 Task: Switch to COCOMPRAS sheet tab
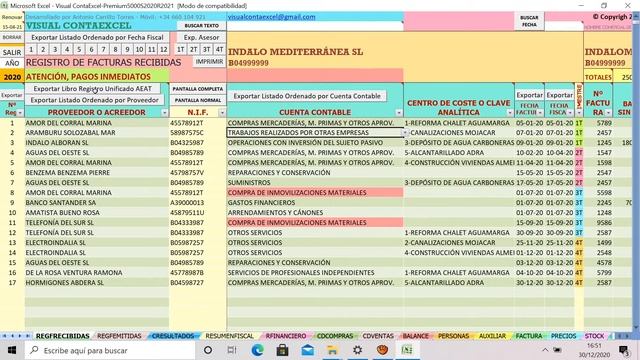(x=335, y=336)
